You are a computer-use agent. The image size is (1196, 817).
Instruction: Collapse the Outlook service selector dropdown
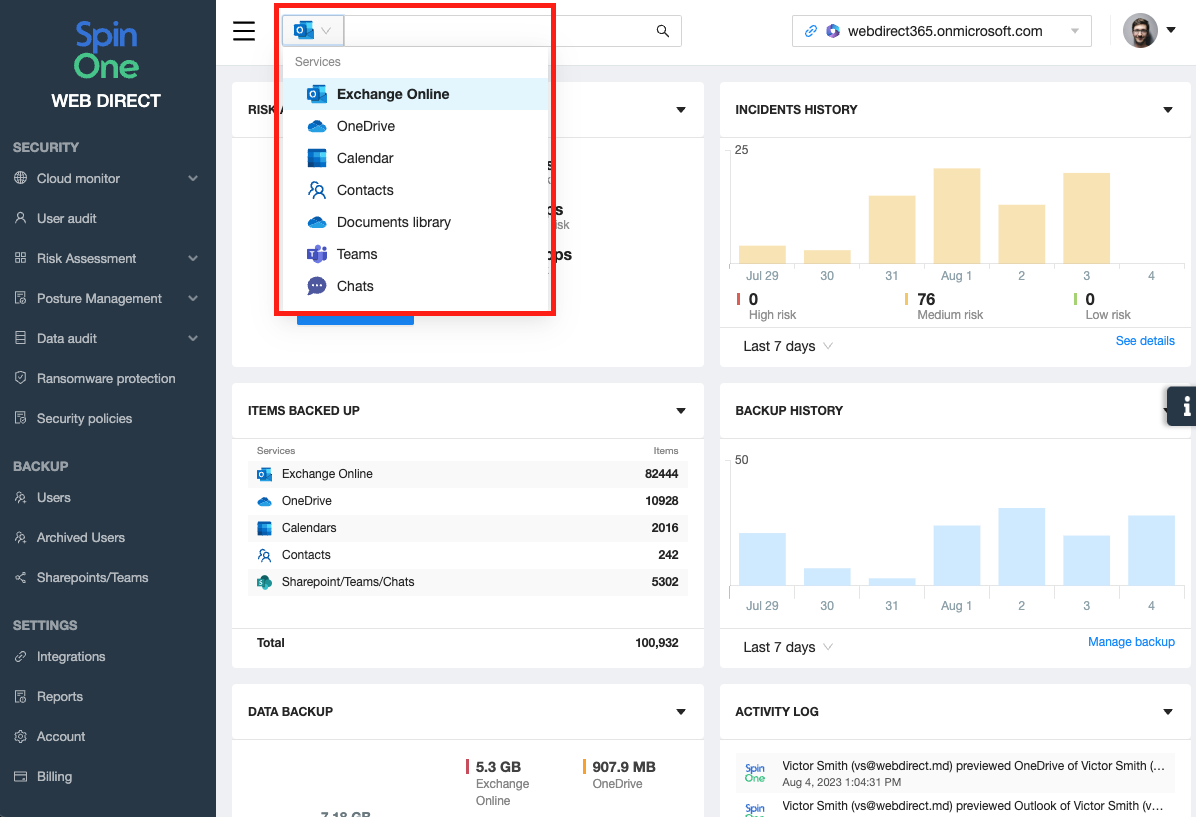tap(313, 31)
